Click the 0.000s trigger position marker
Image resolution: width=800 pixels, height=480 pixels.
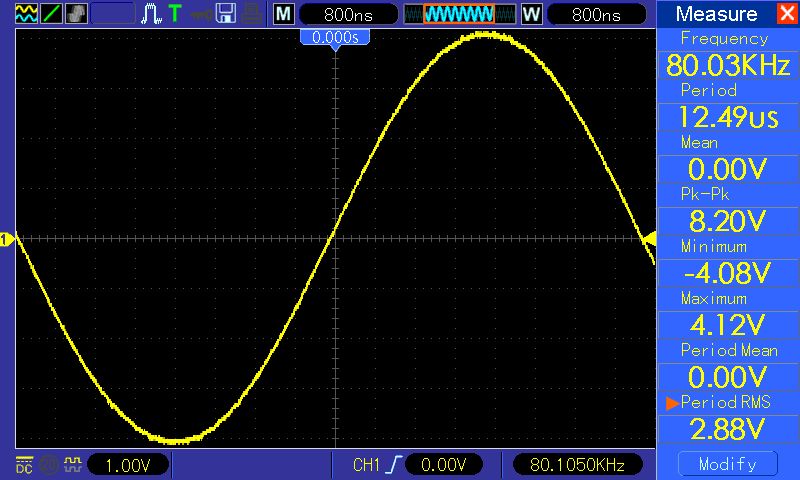[x=335, y=39]
